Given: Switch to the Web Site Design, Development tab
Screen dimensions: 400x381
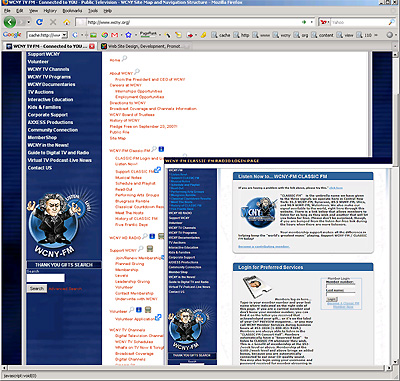Looking at the screenshot, I should tap(144, 46).
